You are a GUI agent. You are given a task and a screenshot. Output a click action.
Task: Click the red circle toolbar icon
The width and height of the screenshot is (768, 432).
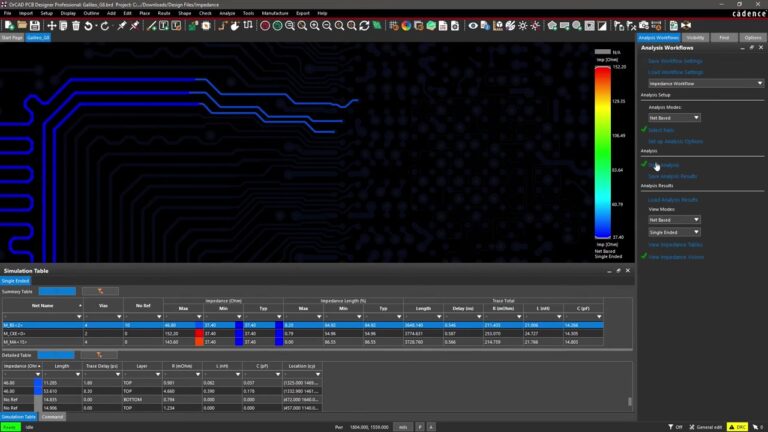265,25
